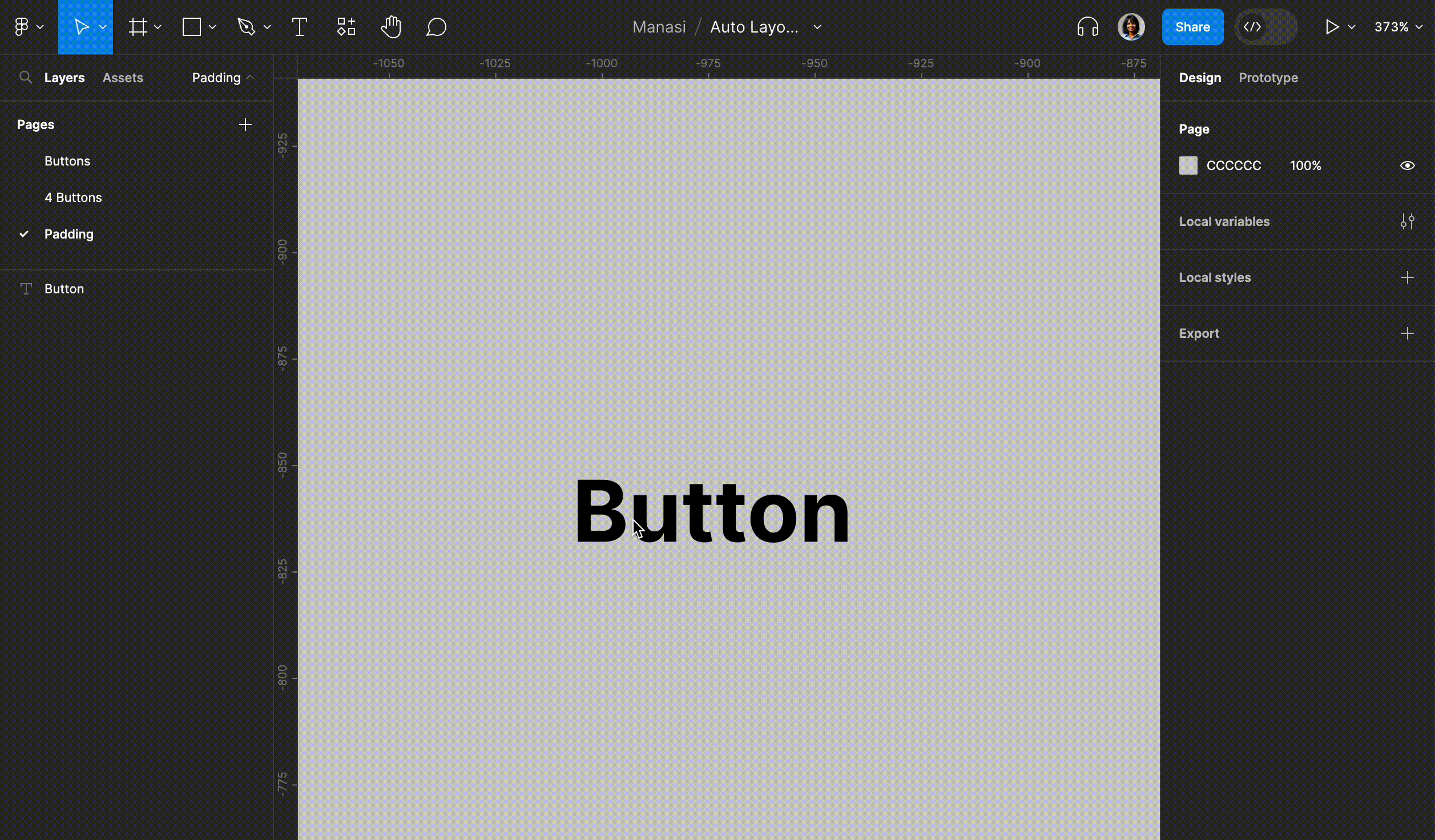The image size is (1435, 840).
Task: Collapse the Padding pages list
Action: tap(223, 78)
